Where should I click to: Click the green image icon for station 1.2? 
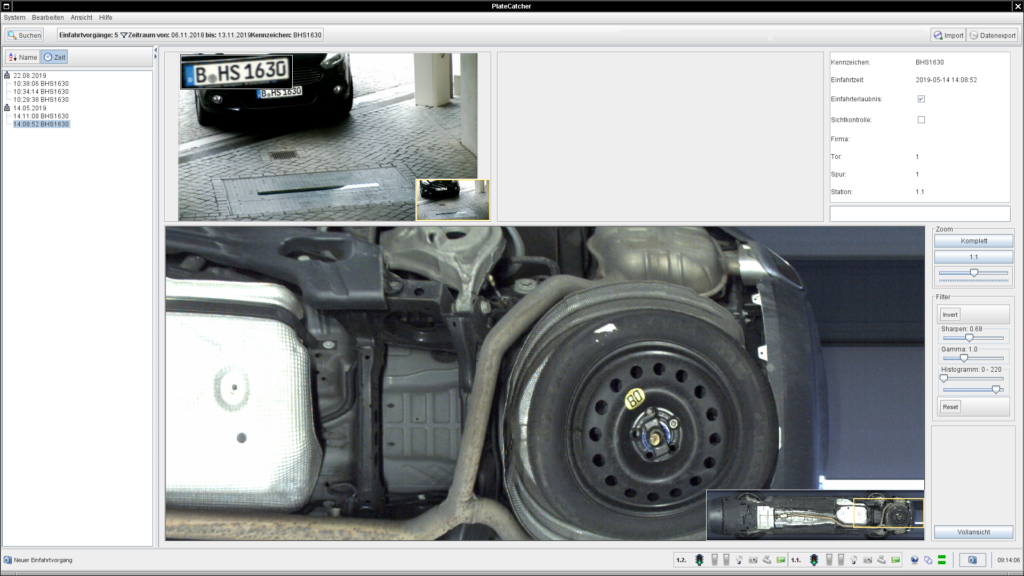(x=781, y=560)
